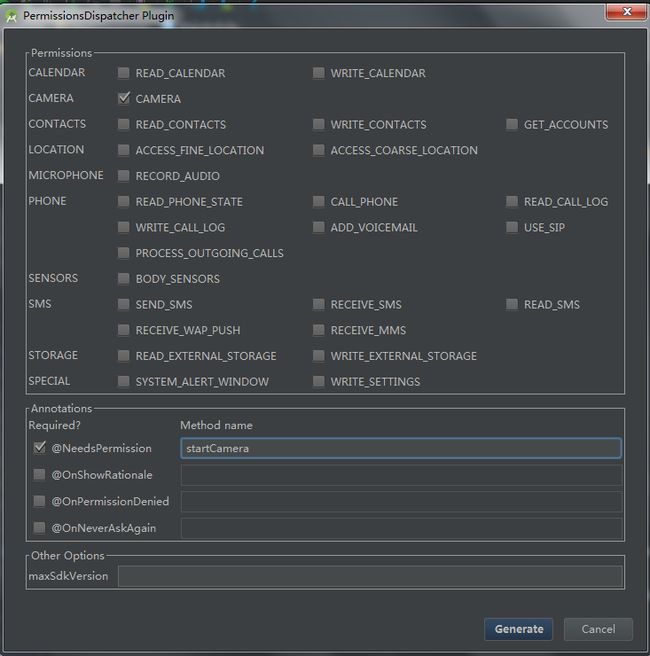Focus the startCamera method name field
Screen dimensions: 650x656
(401, 448)
